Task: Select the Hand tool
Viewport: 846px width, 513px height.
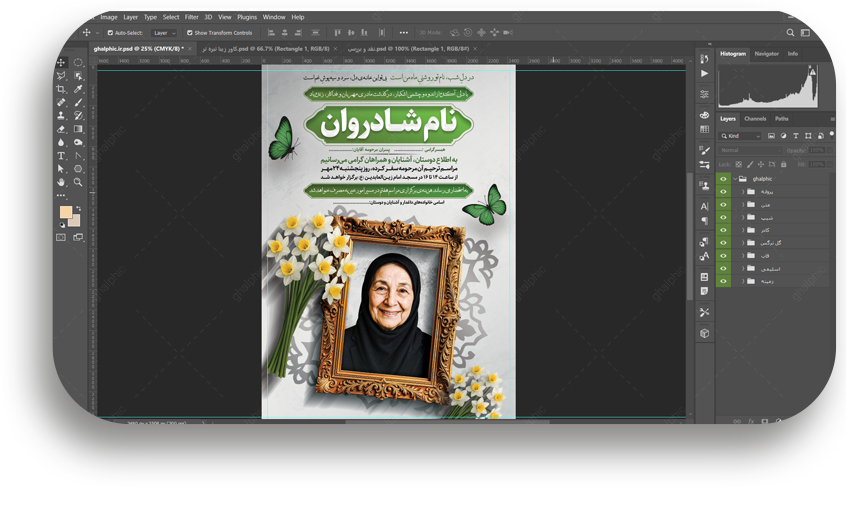Action: point(61,182)
